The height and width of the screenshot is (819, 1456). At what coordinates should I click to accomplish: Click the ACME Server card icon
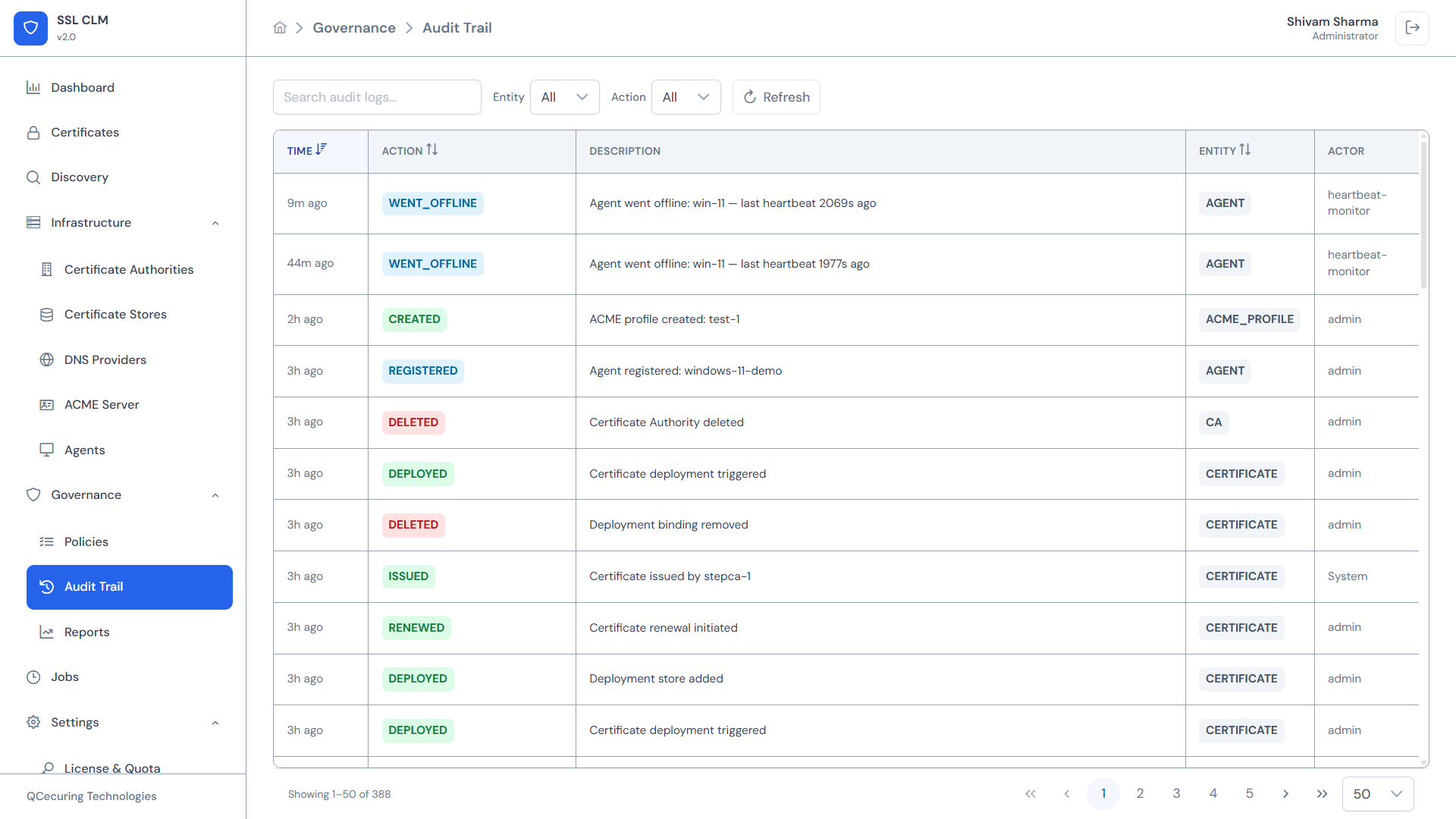[47, 405]
